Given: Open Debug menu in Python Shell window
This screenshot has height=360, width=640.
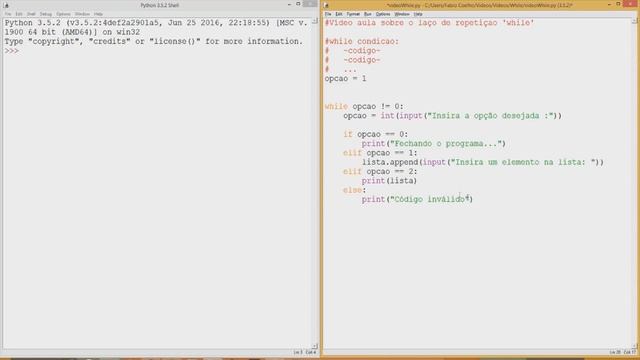Looking at the screenshot, I should [46, 14].
